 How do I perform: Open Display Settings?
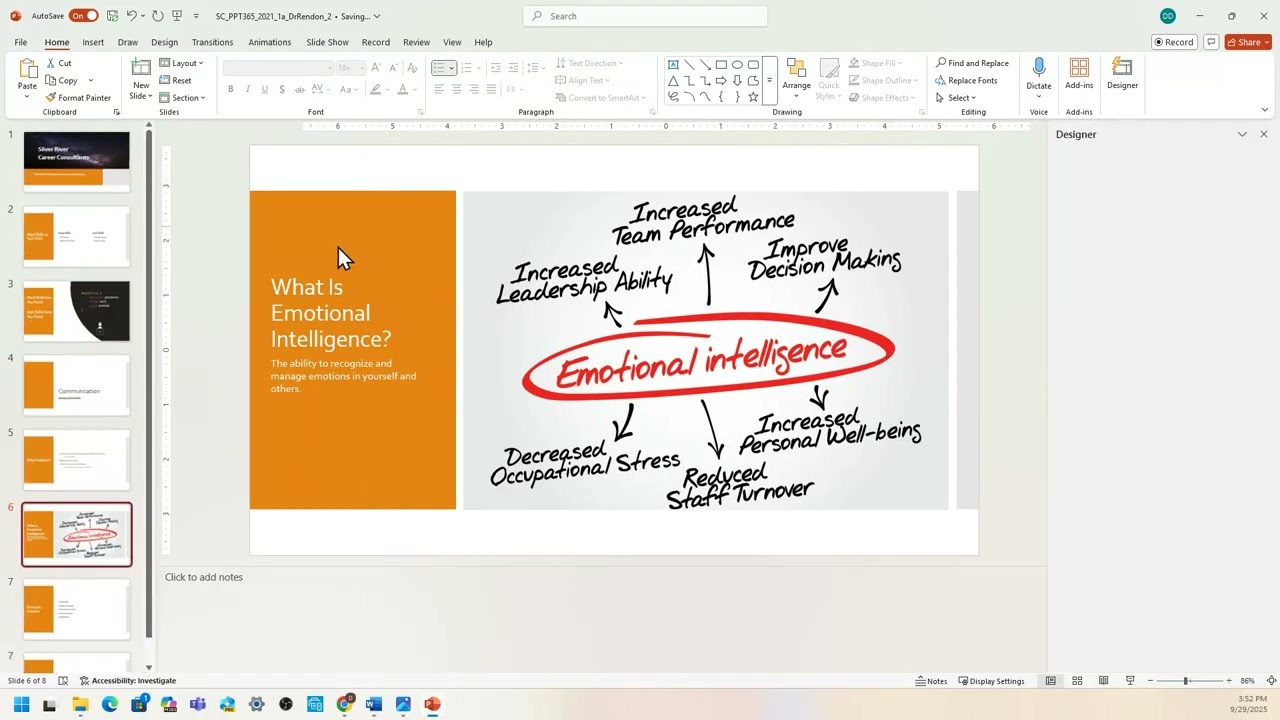pos(992,681)
